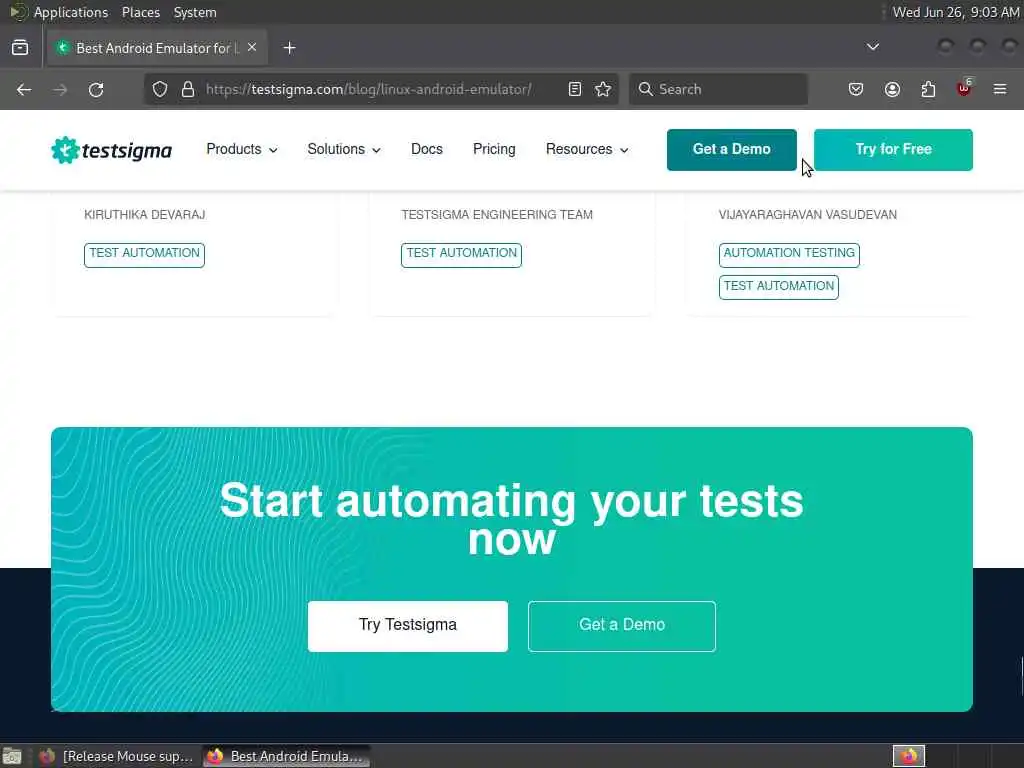Click author VIJAYARAGHAVAN VASUDEVAN

click(x=807, y=215)
